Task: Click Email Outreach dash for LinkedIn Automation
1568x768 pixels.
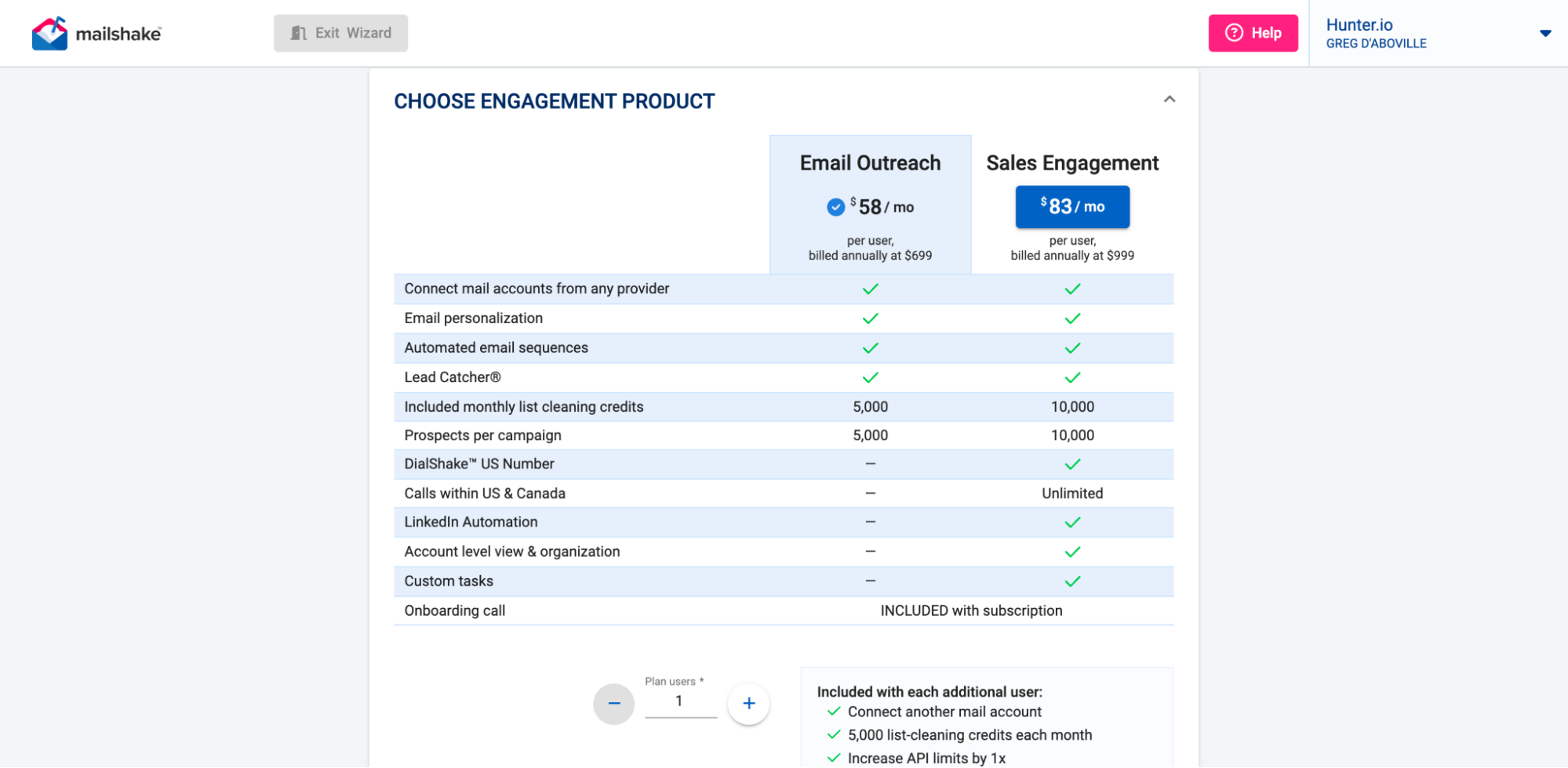Action: click(x=870, y=522)
